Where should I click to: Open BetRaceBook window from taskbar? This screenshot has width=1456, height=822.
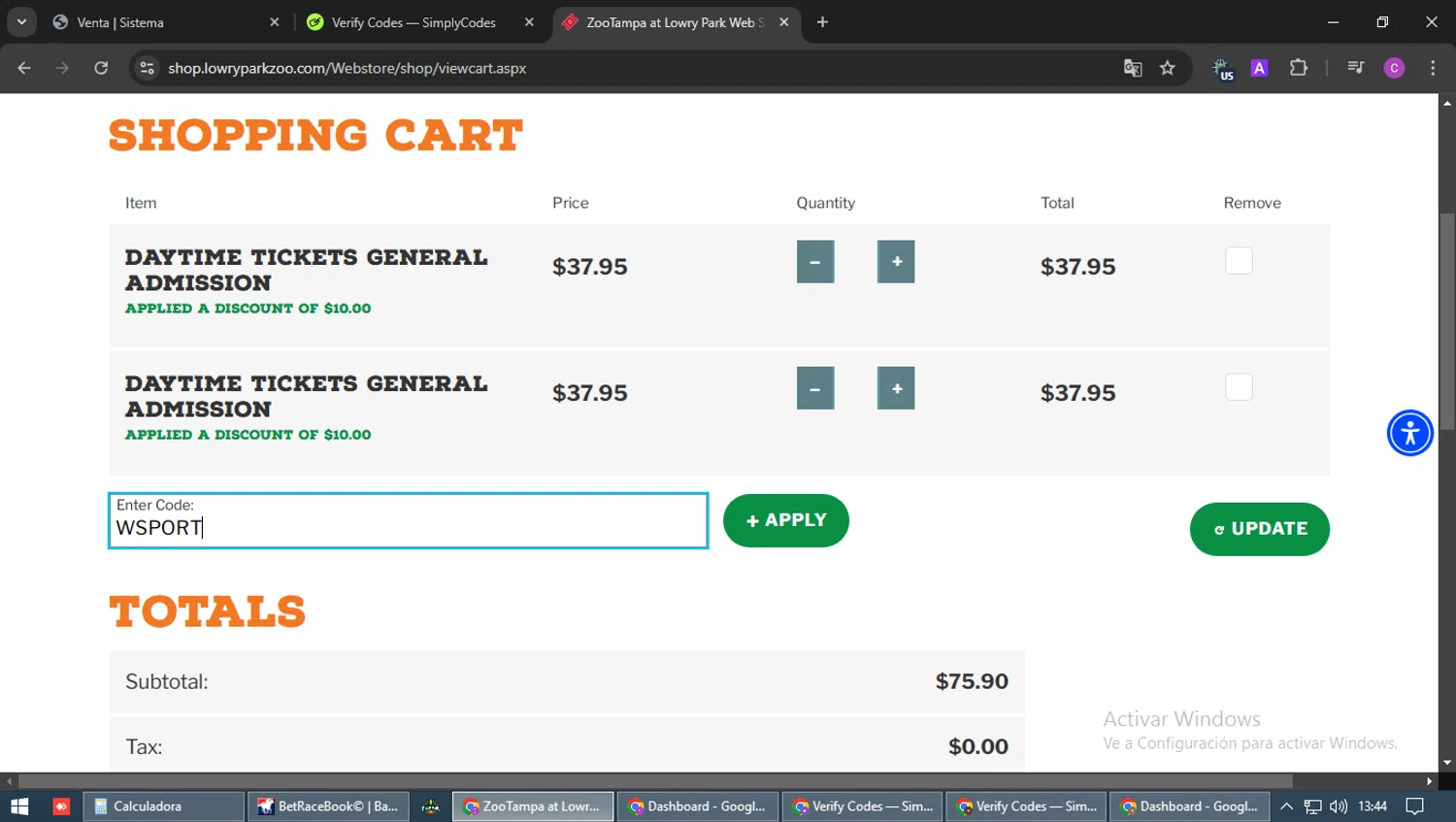328,806
